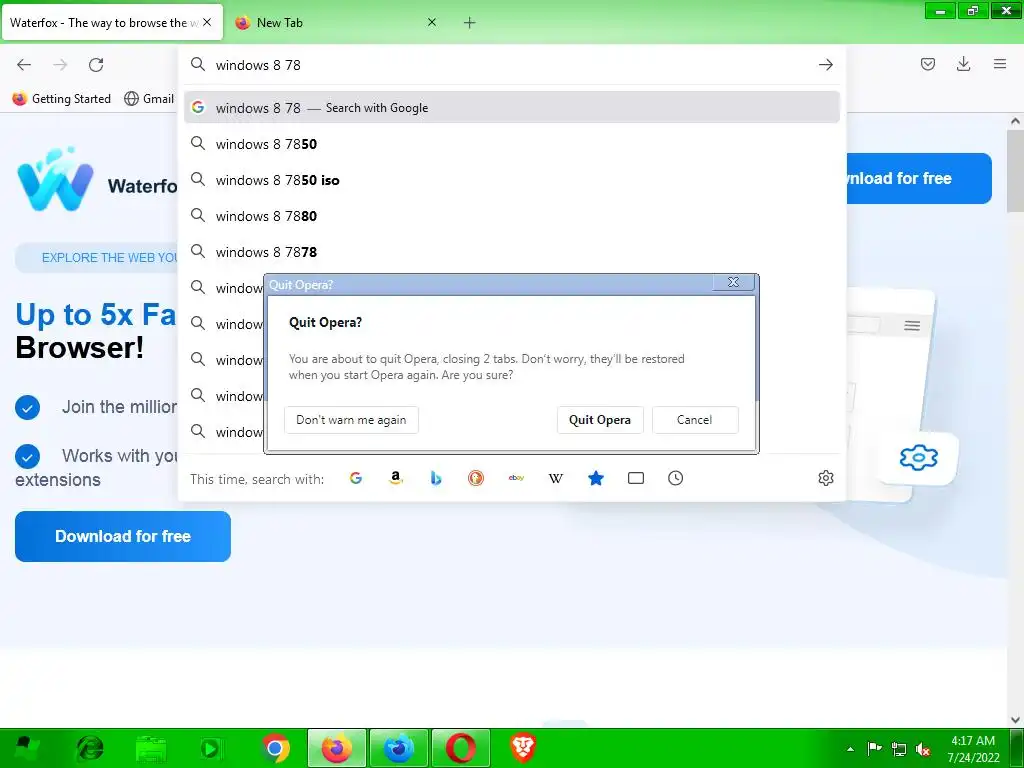
Task: Pick suggestion windows 8 7850 iso
Action: [x=511, y=180]
